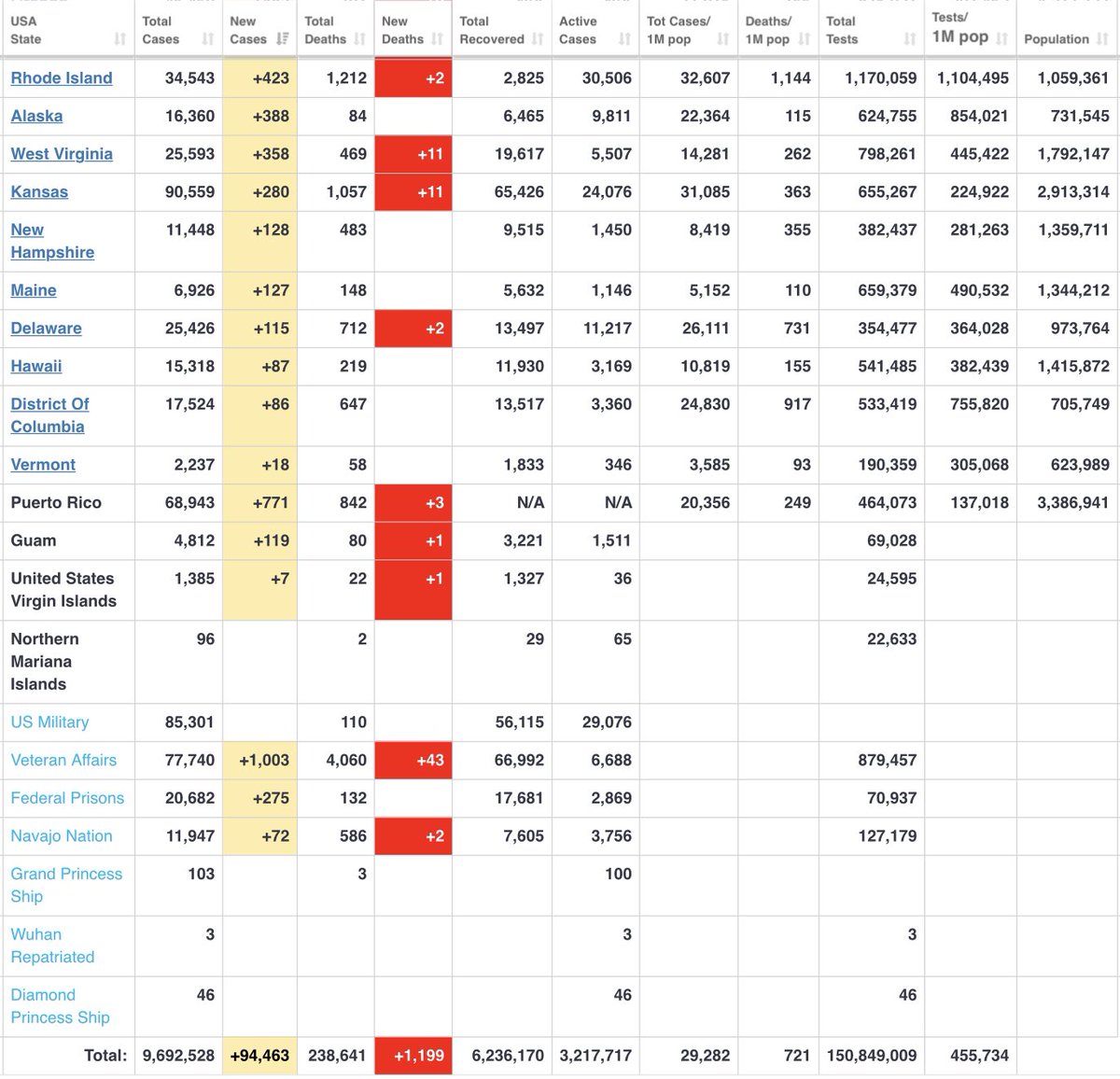1120x1079 pixels.
Task: Open the Kansas state link
Action: pyautogui.click(x=39, y=191)
